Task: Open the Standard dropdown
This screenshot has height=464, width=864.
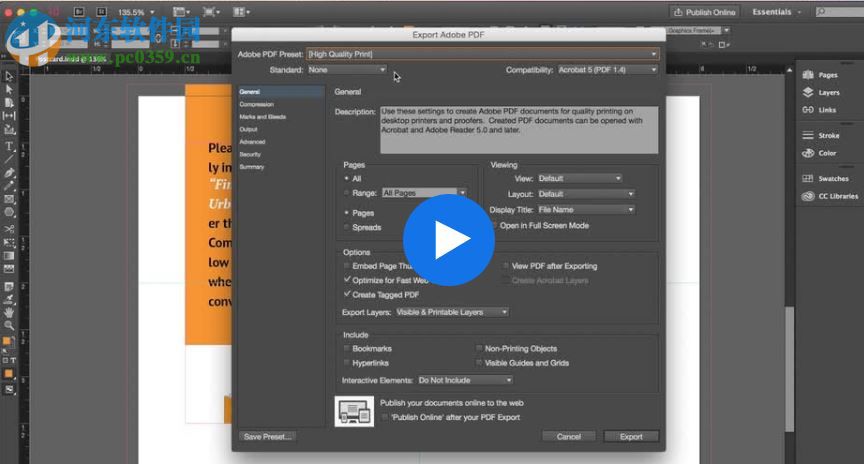Action: (347, 70)
